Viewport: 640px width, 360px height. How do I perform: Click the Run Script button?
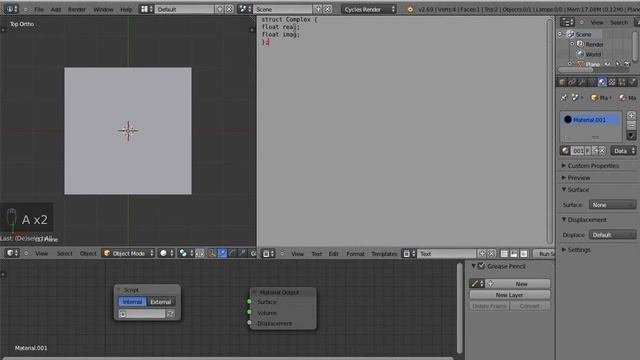(x=544, y=254)
